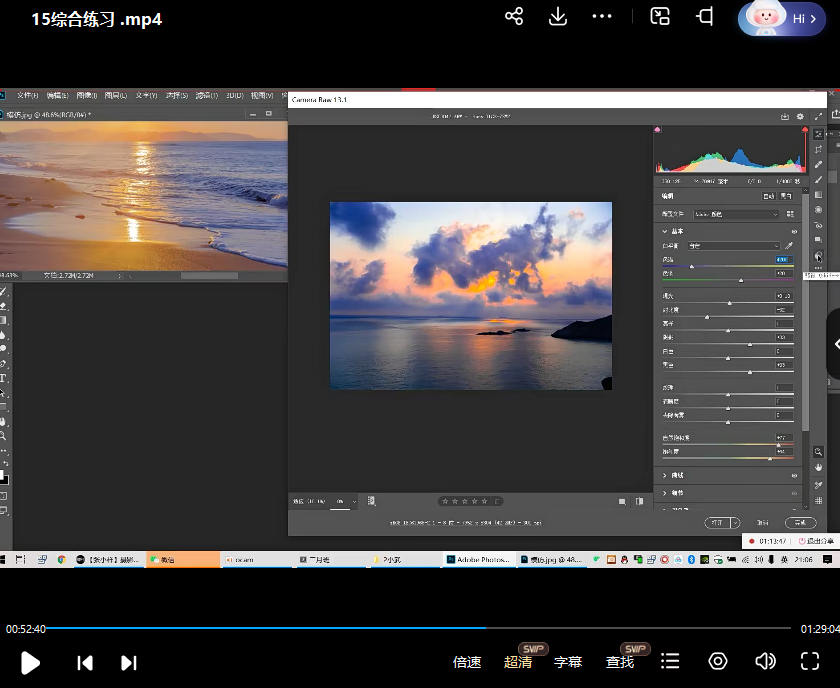Open the more options ellipsis menu
Viewport: 840px width, 688px height.
tap(601, 17)
